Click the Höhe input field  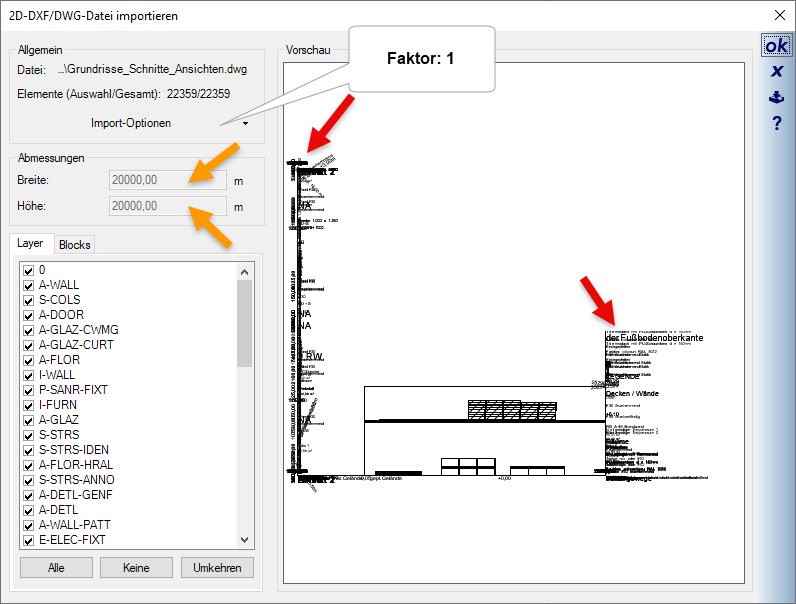[x=168, y=207]
